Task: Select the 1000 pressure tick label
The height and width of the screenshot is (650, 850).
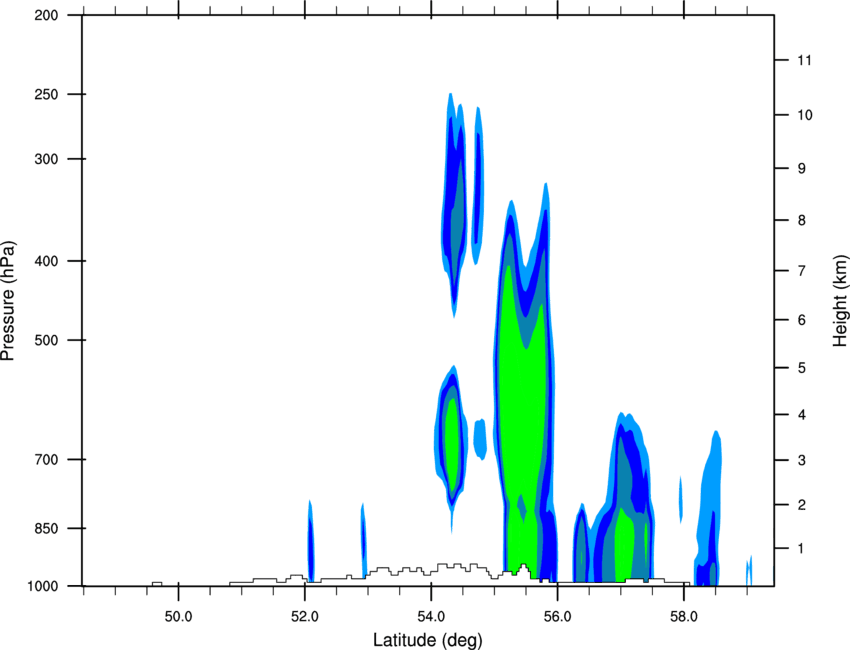Action: 42,586
